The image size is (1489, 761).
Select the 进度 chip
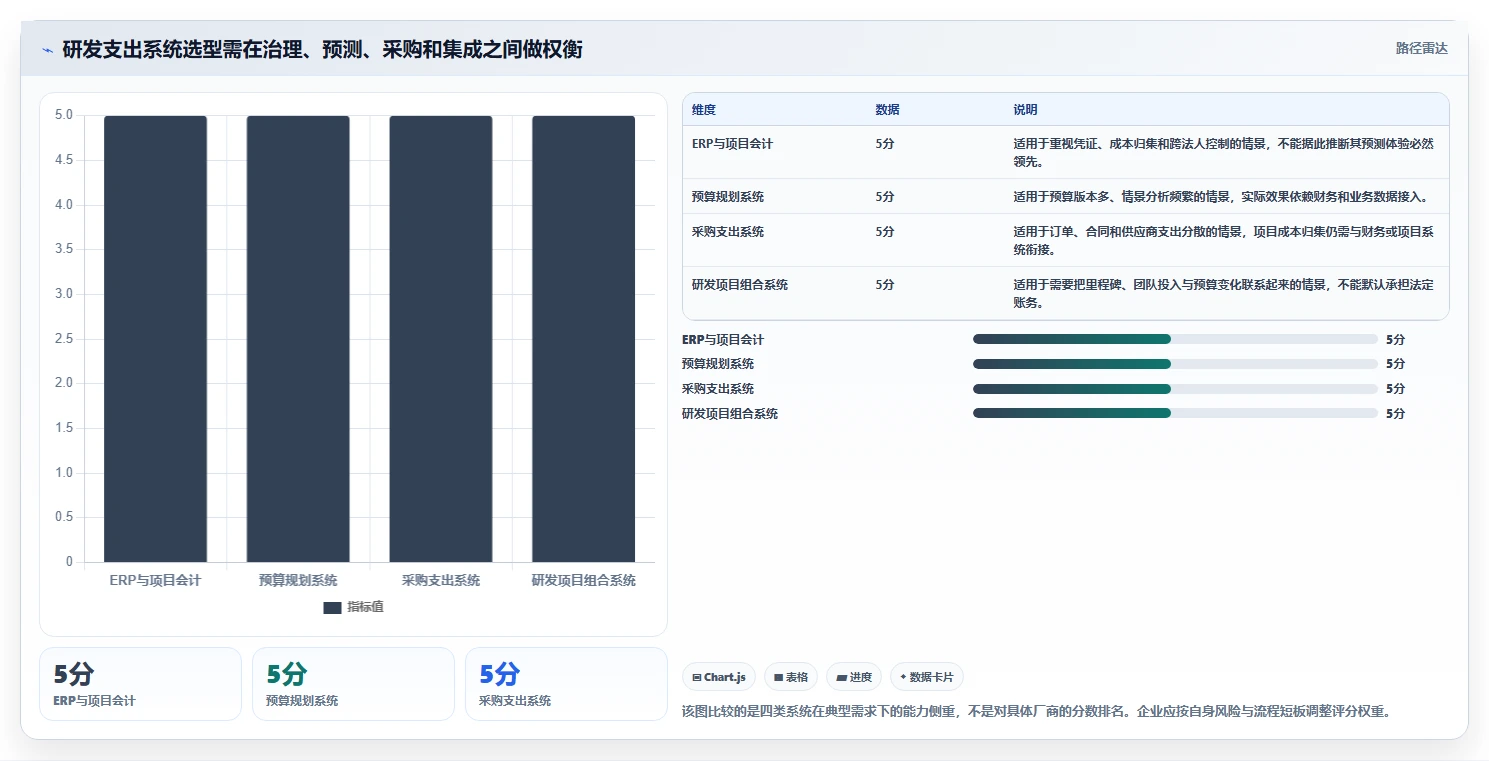854,677
